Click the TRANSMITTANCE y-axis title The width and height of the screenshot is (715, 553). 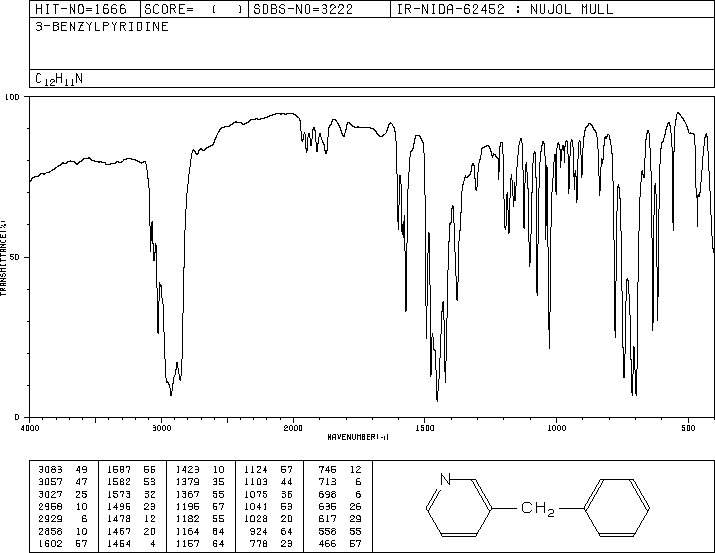[4, 258]
